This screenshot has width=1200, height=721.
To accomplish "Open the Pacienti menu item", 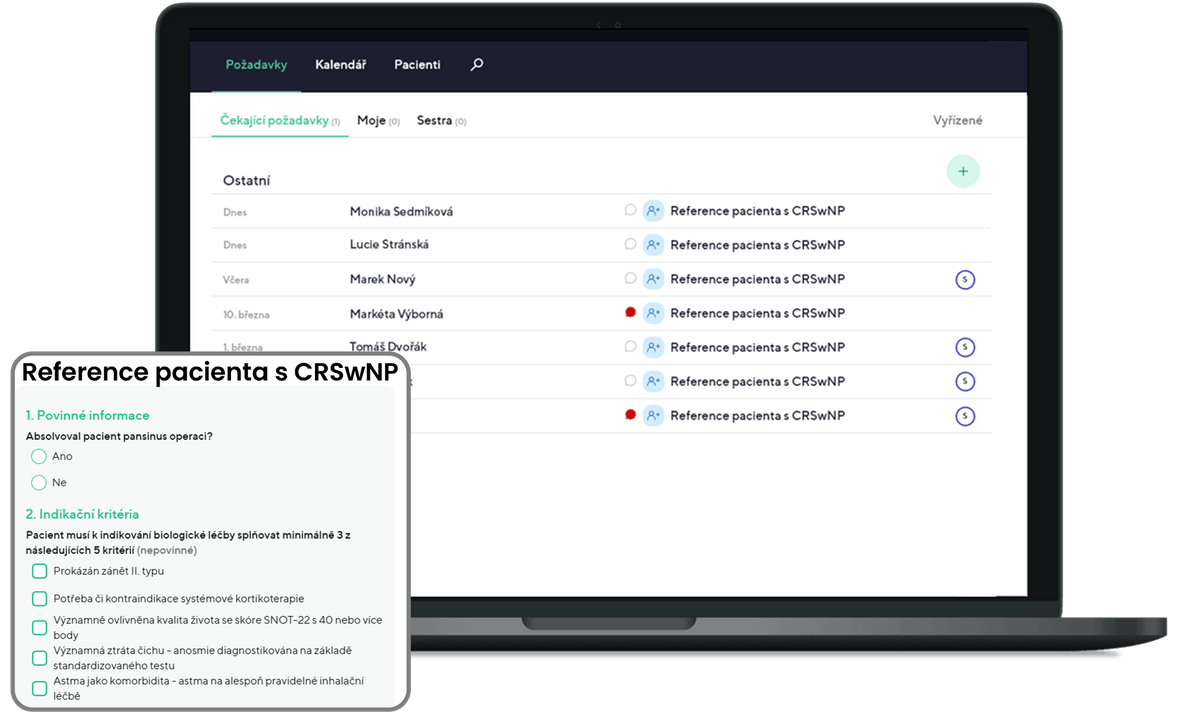I will pyautogui.click(x=417, y=65).
